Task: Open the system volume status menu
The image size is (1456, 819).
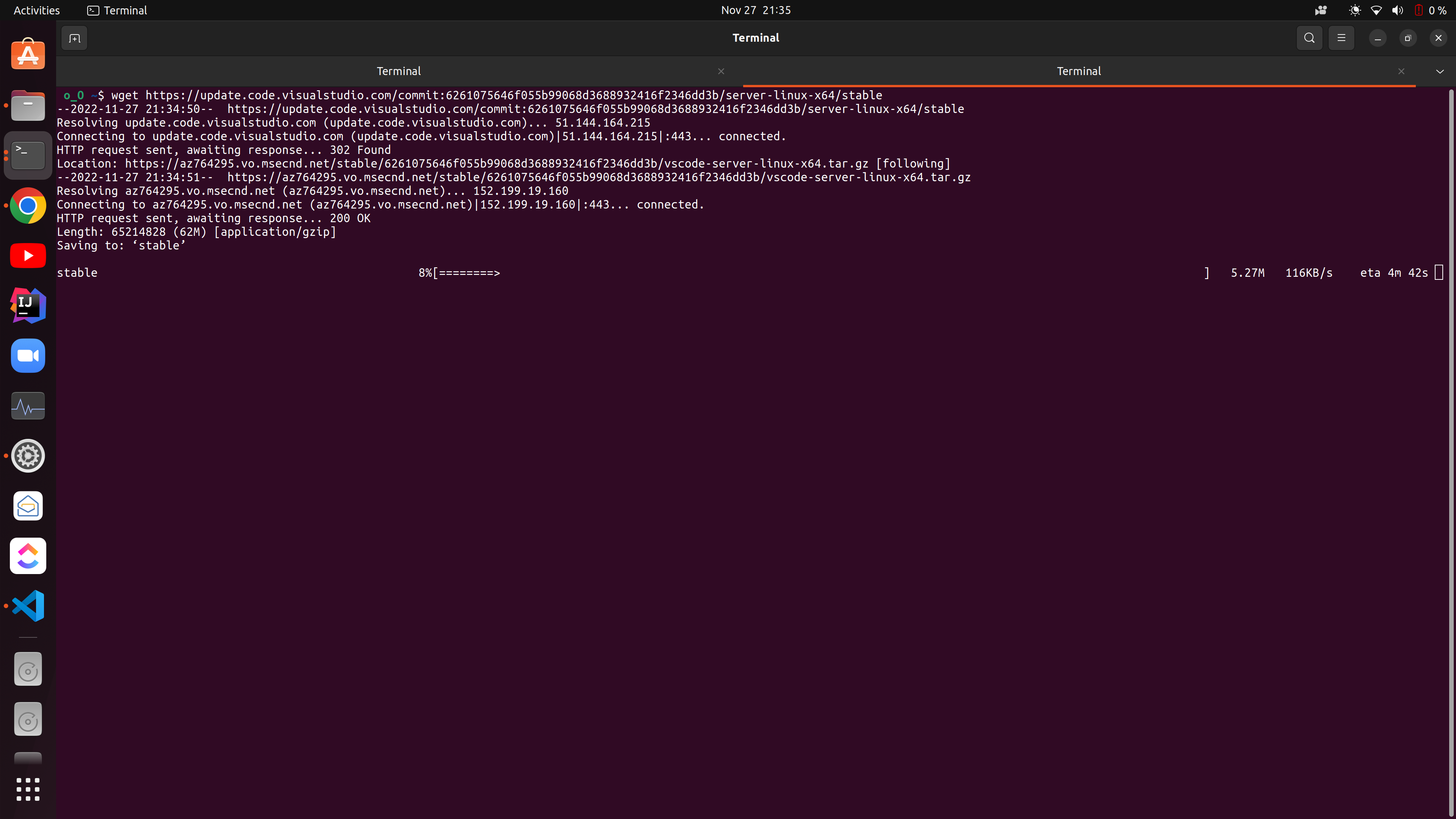Action: pos(1397,10)
